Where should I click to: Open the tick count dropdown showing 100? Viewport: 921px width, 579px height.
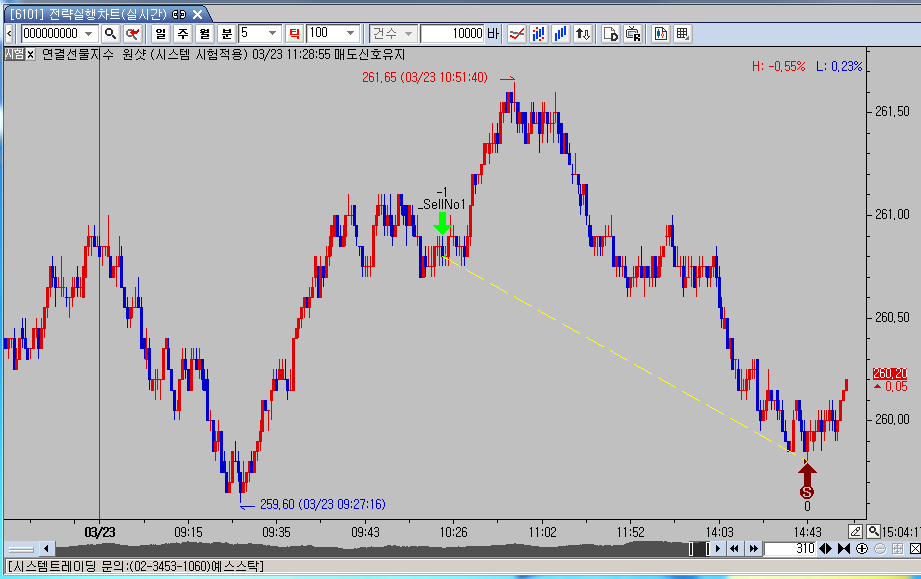click(351, 34)
